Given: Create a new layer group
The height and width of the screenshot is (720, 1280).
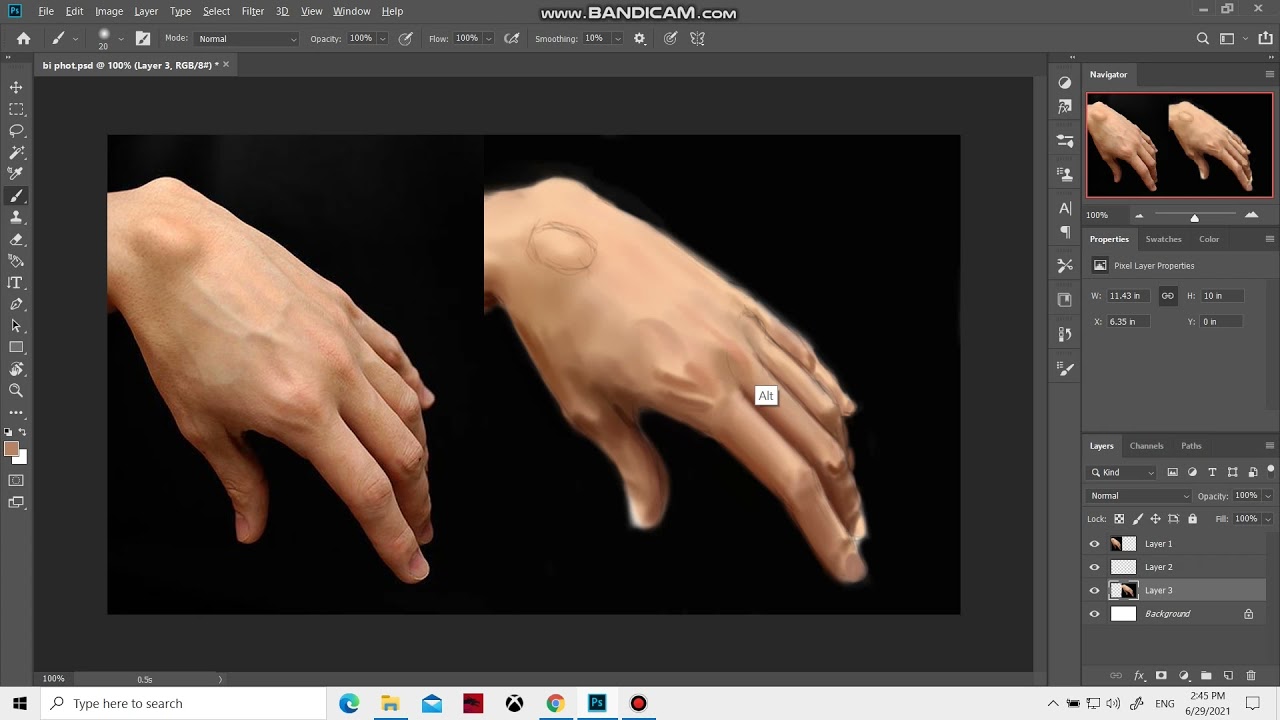Looking at the screenshot, I should pos(1206,676).
